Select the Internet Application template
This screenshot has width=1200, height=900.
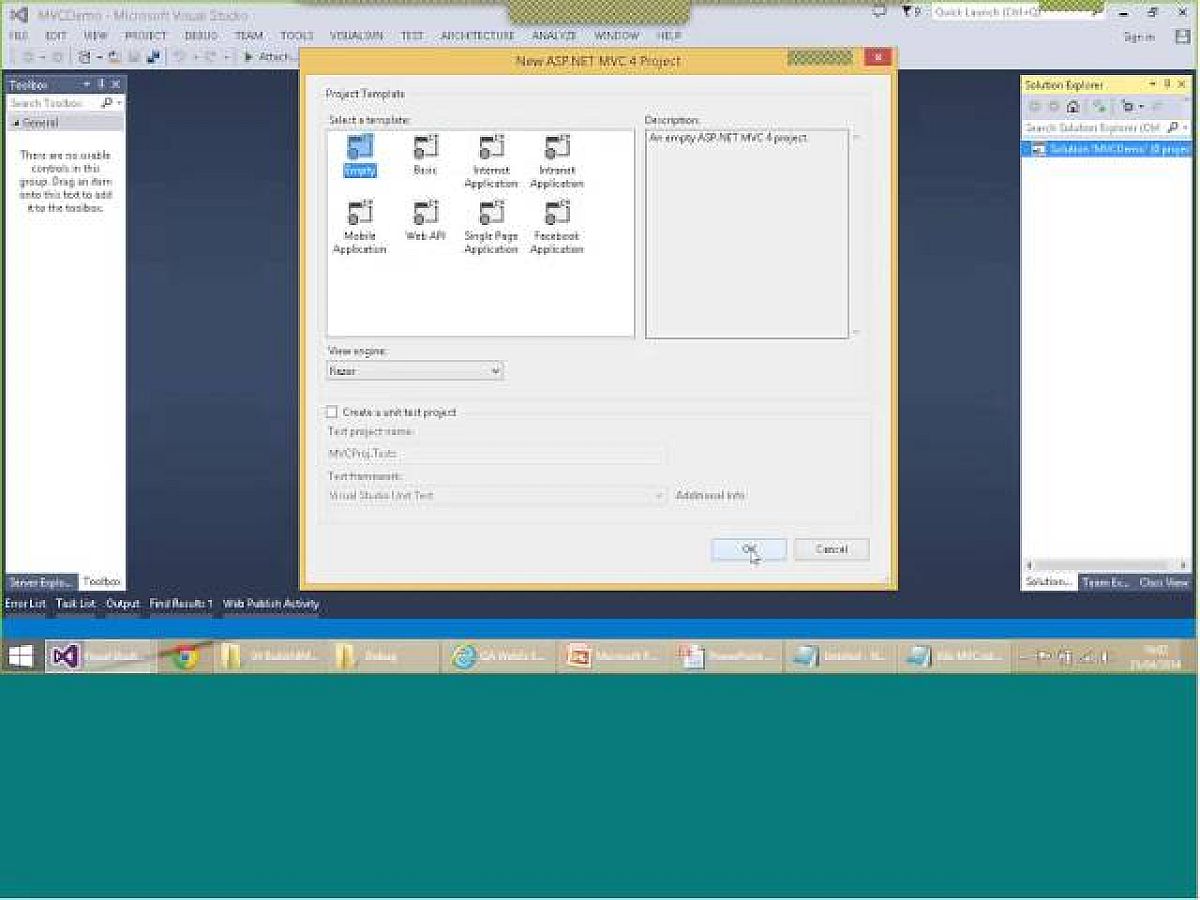coord(491,148)
